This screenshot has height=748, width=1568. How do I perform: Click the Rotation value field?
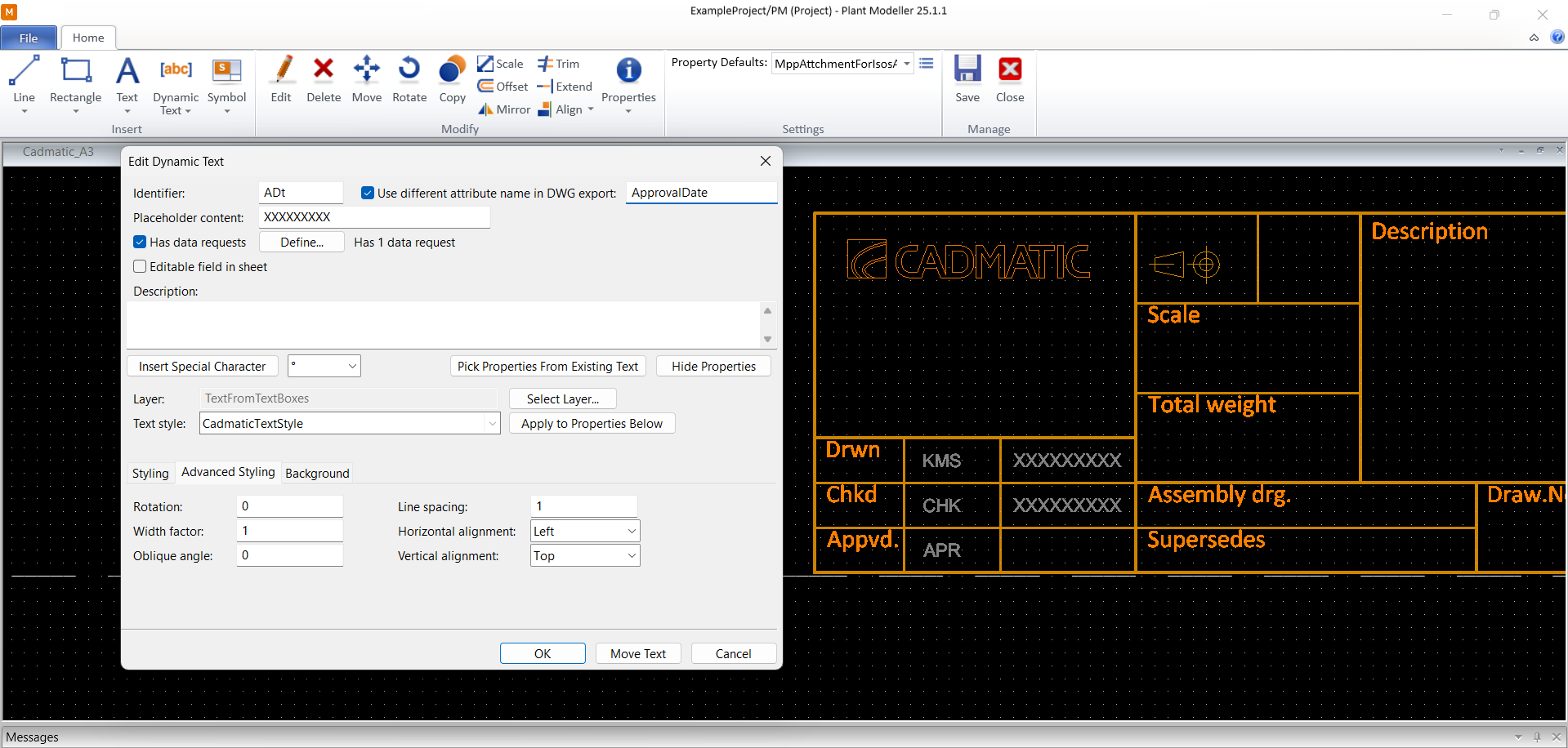290,506
